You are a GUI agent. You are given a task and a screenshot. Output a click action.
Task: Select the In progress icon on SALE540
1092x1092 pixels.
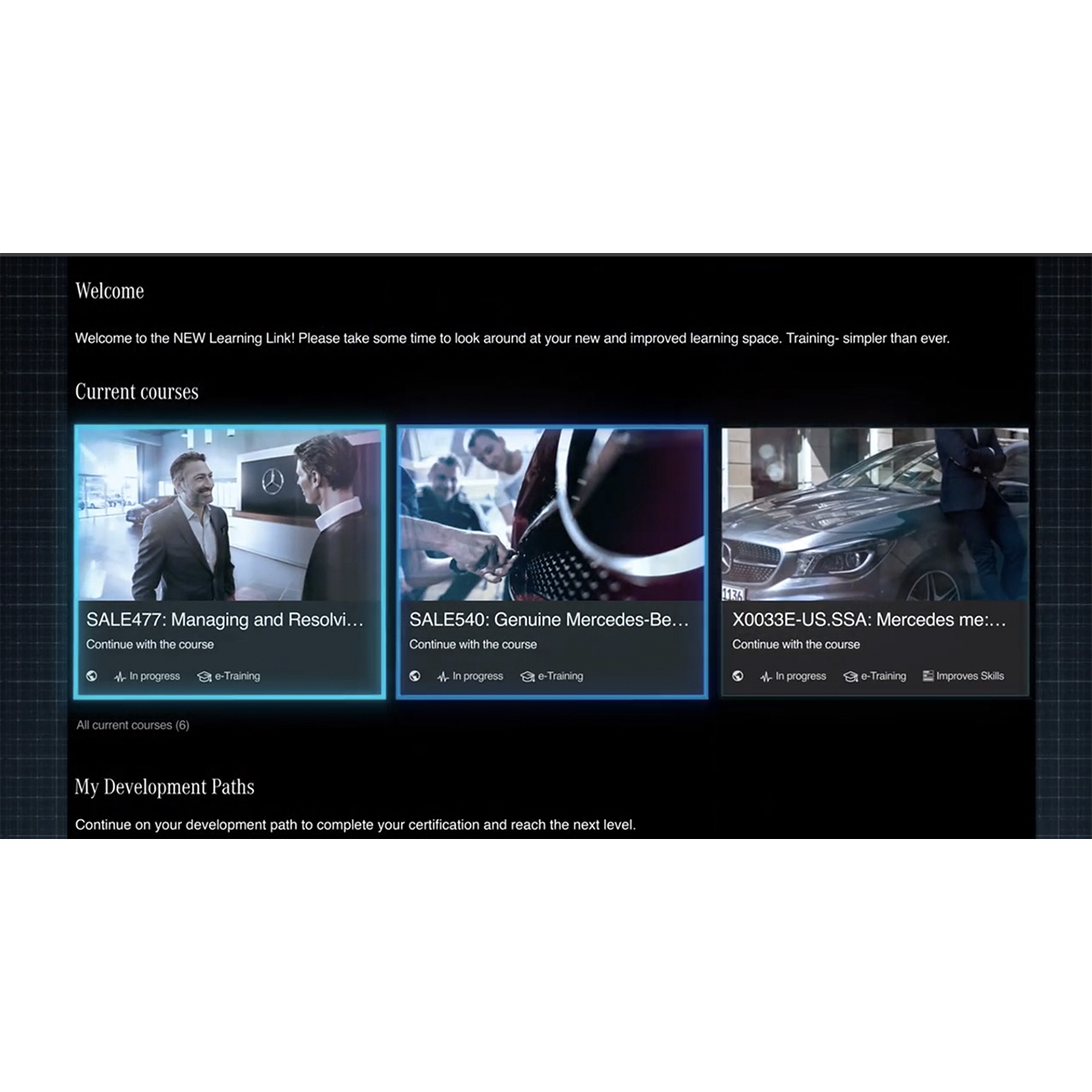coord(445,676)
